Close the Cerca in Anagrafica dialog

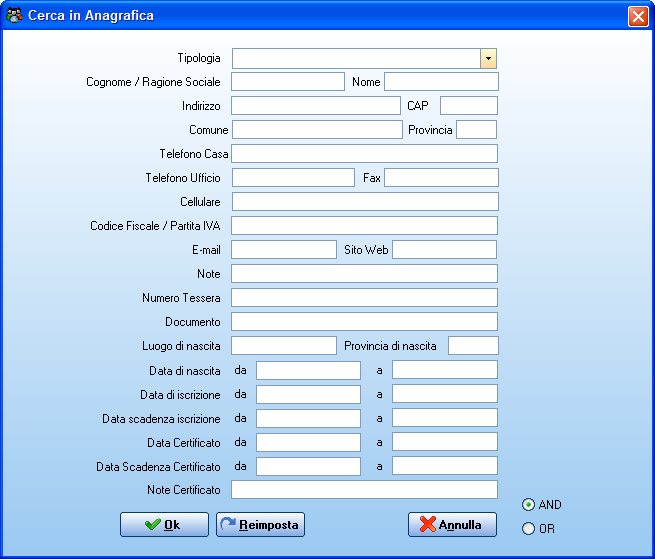coord(638,16)
